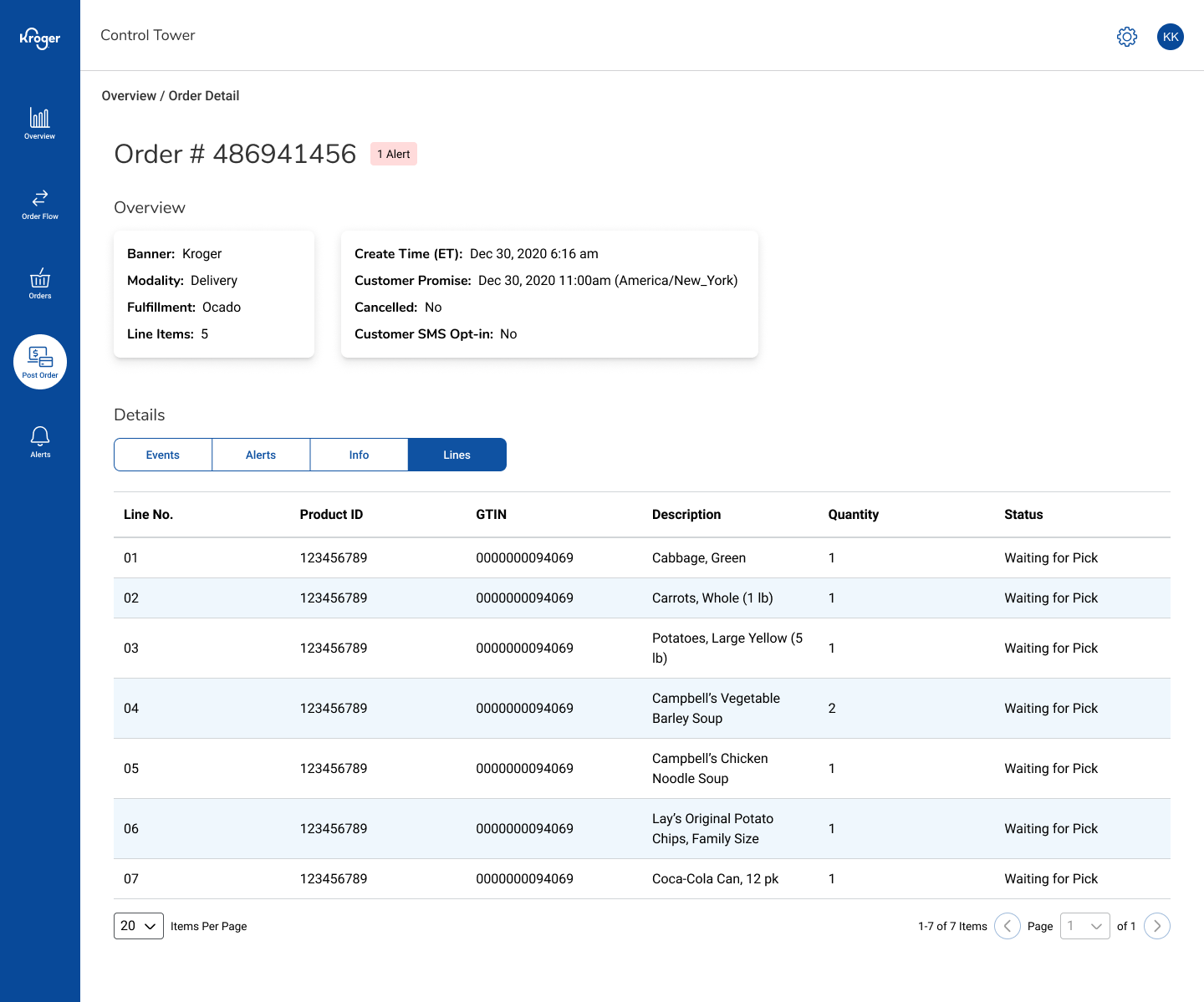Click the Create Time (ET) value
The height and width of the screenshot is (1002, 1204).
[534, 254]
